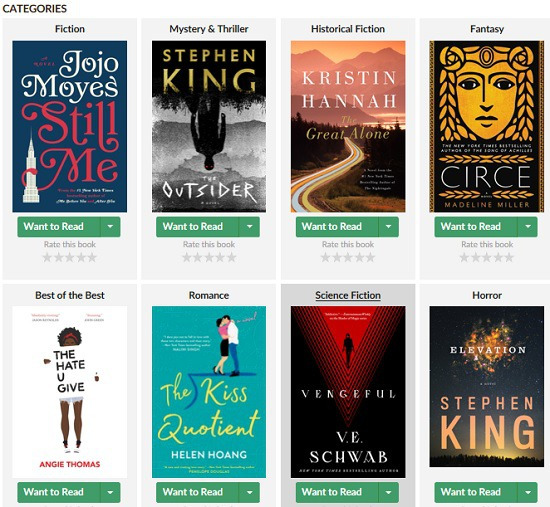Rate Still Me five stars
The image size is (550, 507).
click(92, 258)
